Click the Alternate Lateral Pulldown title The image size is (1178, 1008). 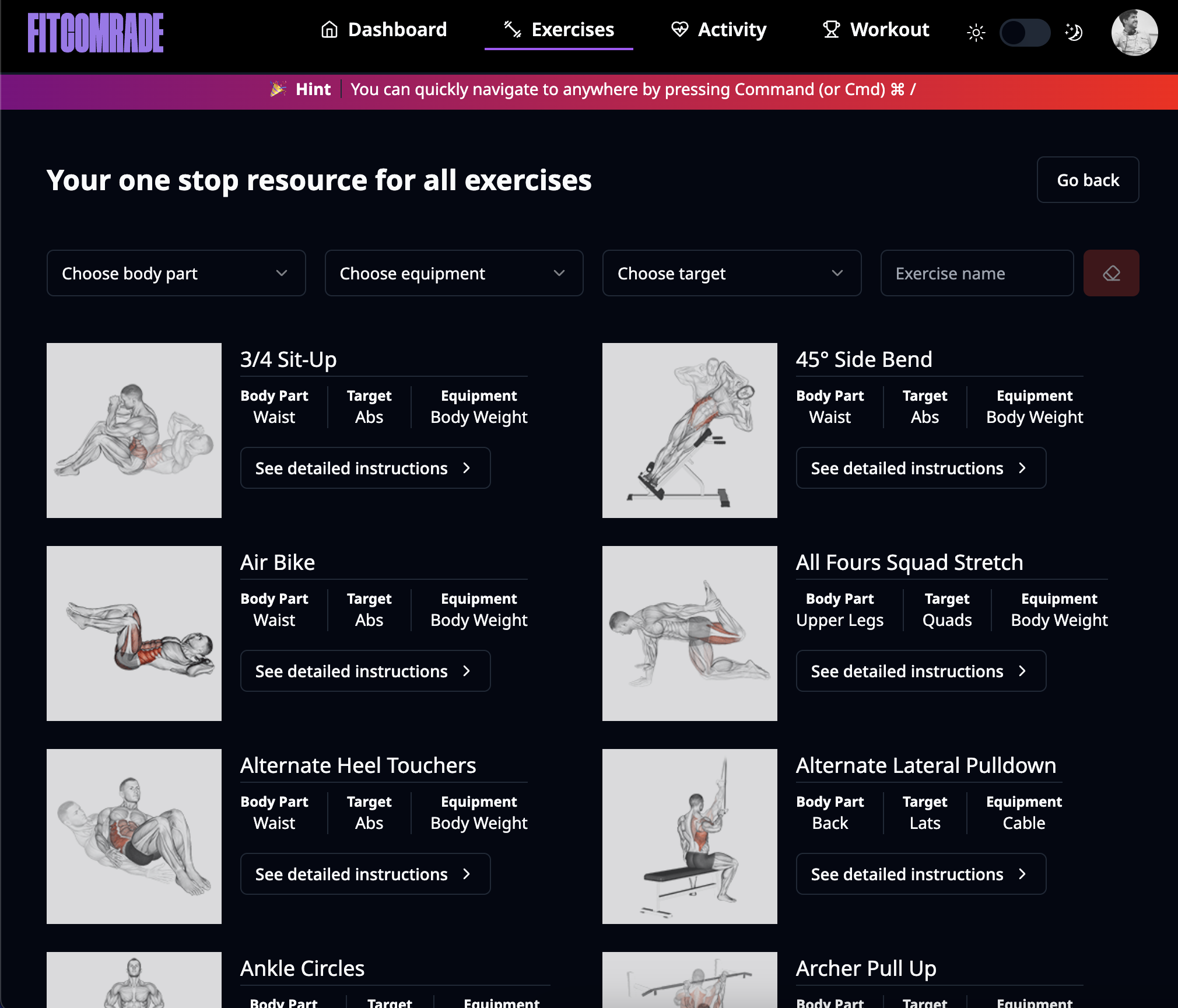[x=926, y=765]
